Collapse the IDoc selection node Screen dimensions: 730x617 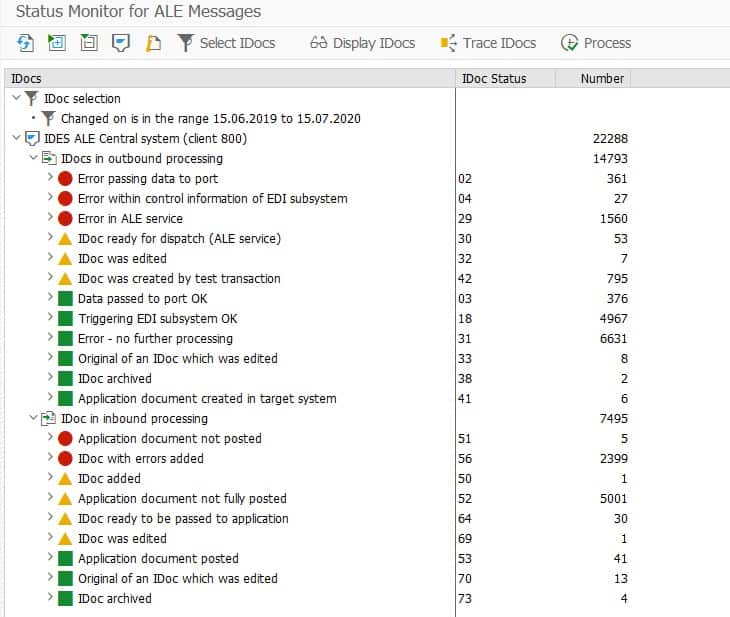click(17, 98)
